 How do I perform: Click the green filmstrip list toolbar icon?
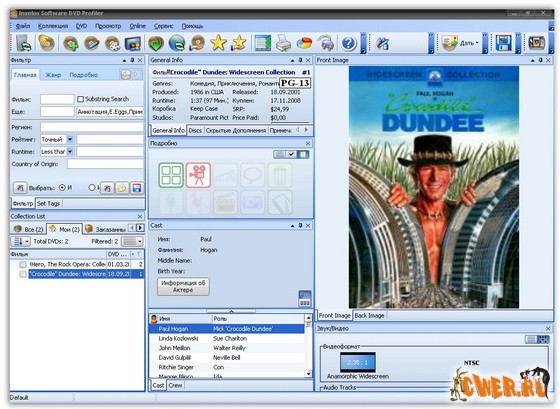[263, 43]
